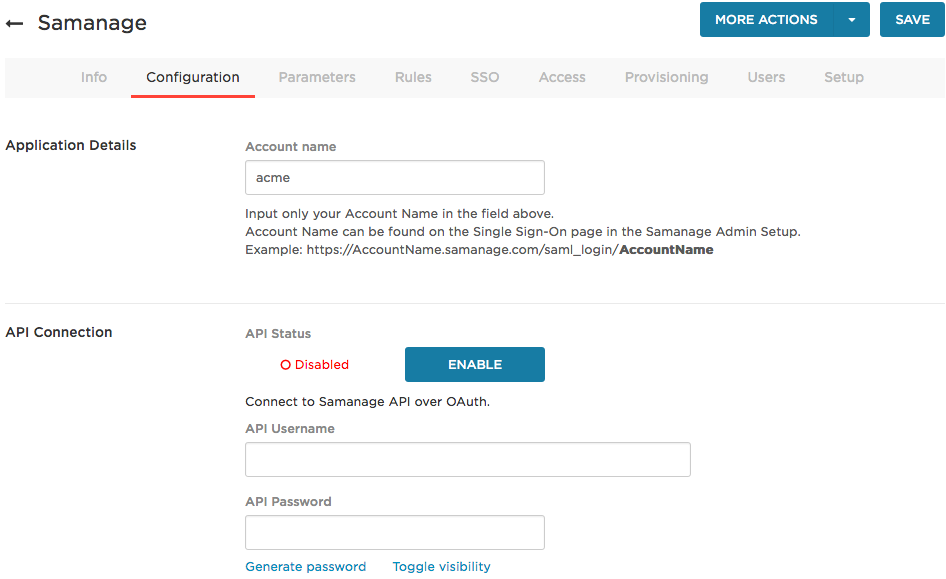This screenshot has height=579, width=946.
Task: Click the Disabled API status indicator
Action: [x=314, y=364]
